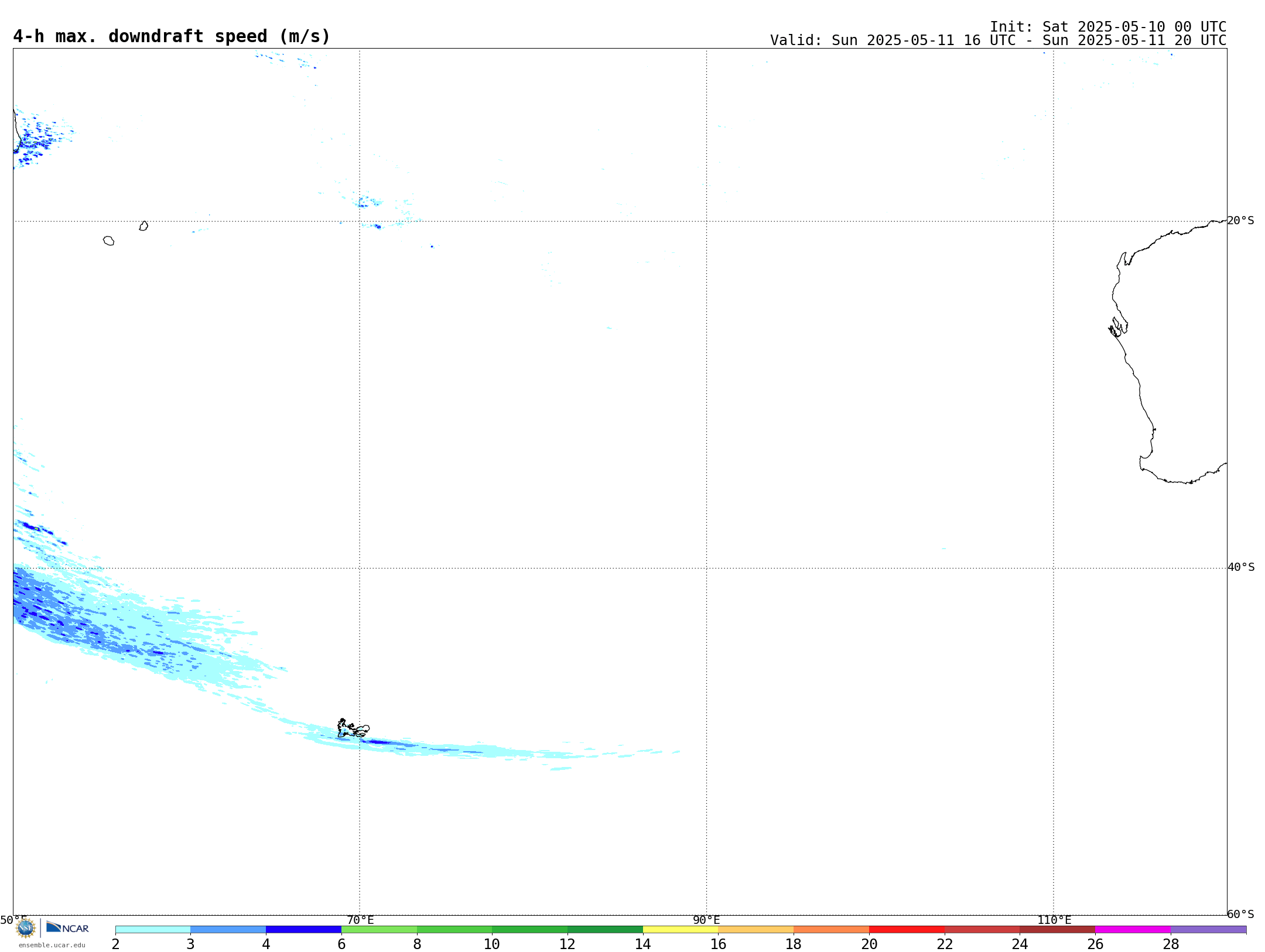The height and width of the screenshot is (952, 1265).
Task: Click the 60°S latitude label
Action: [1240, 914]
